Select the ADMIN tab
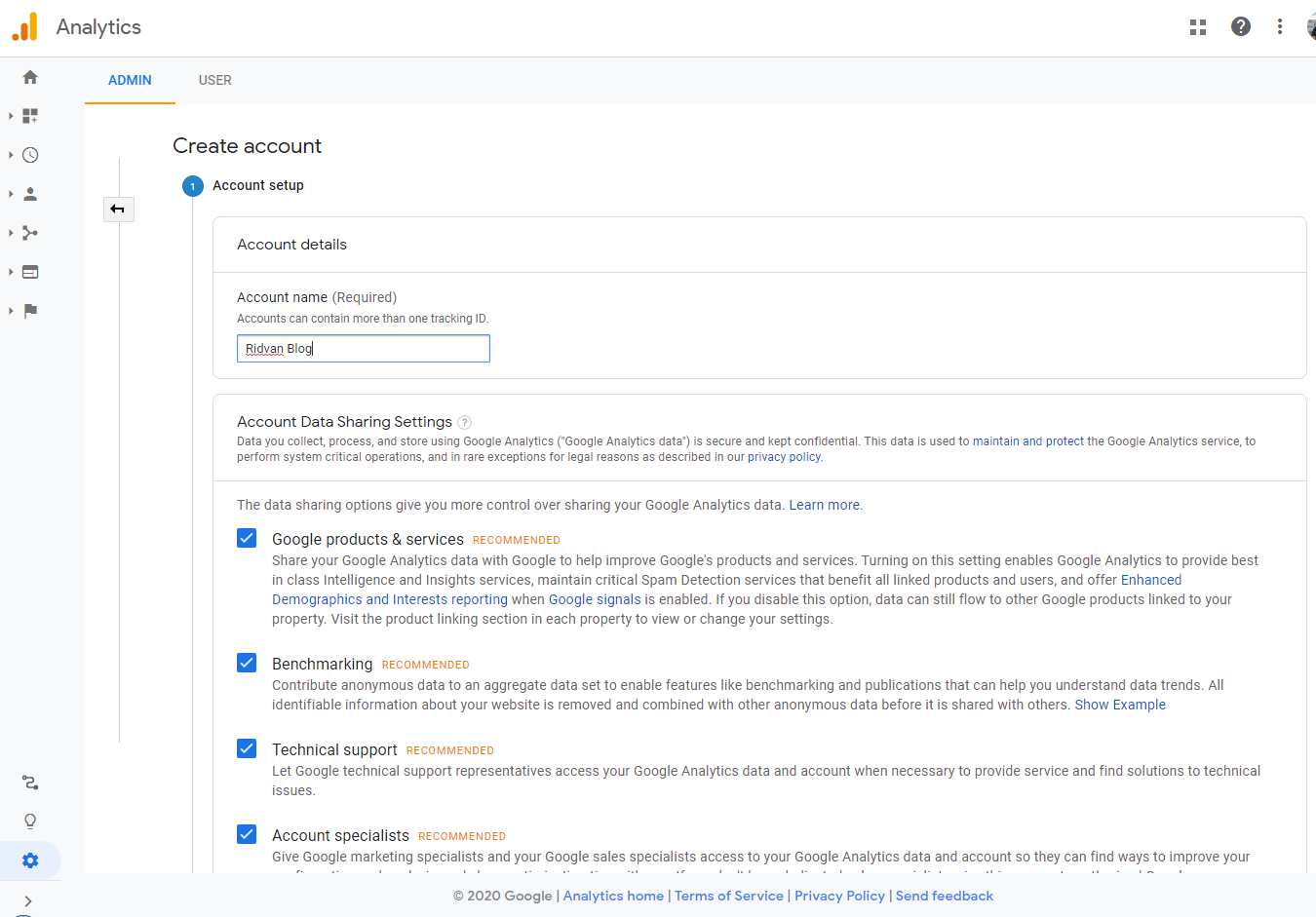This screenshot has height=917, width=1316. 130,80
